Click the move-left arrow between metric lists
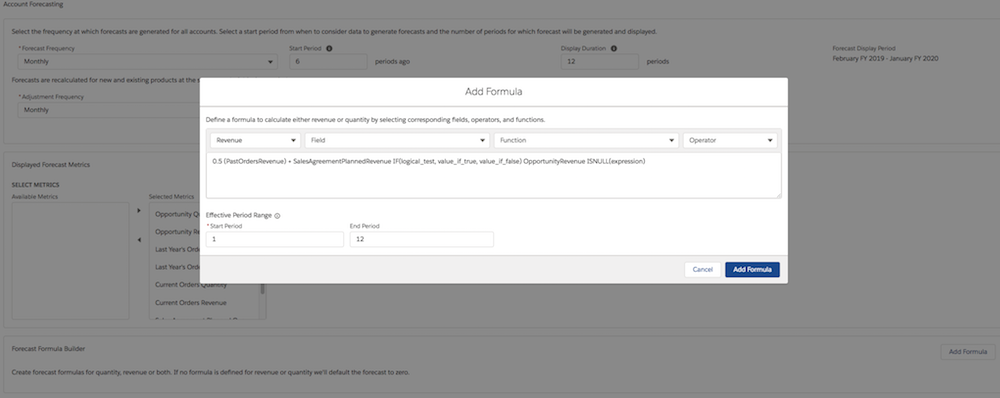Viewport: 1000px width, 398px height. (x=139, y=240)
